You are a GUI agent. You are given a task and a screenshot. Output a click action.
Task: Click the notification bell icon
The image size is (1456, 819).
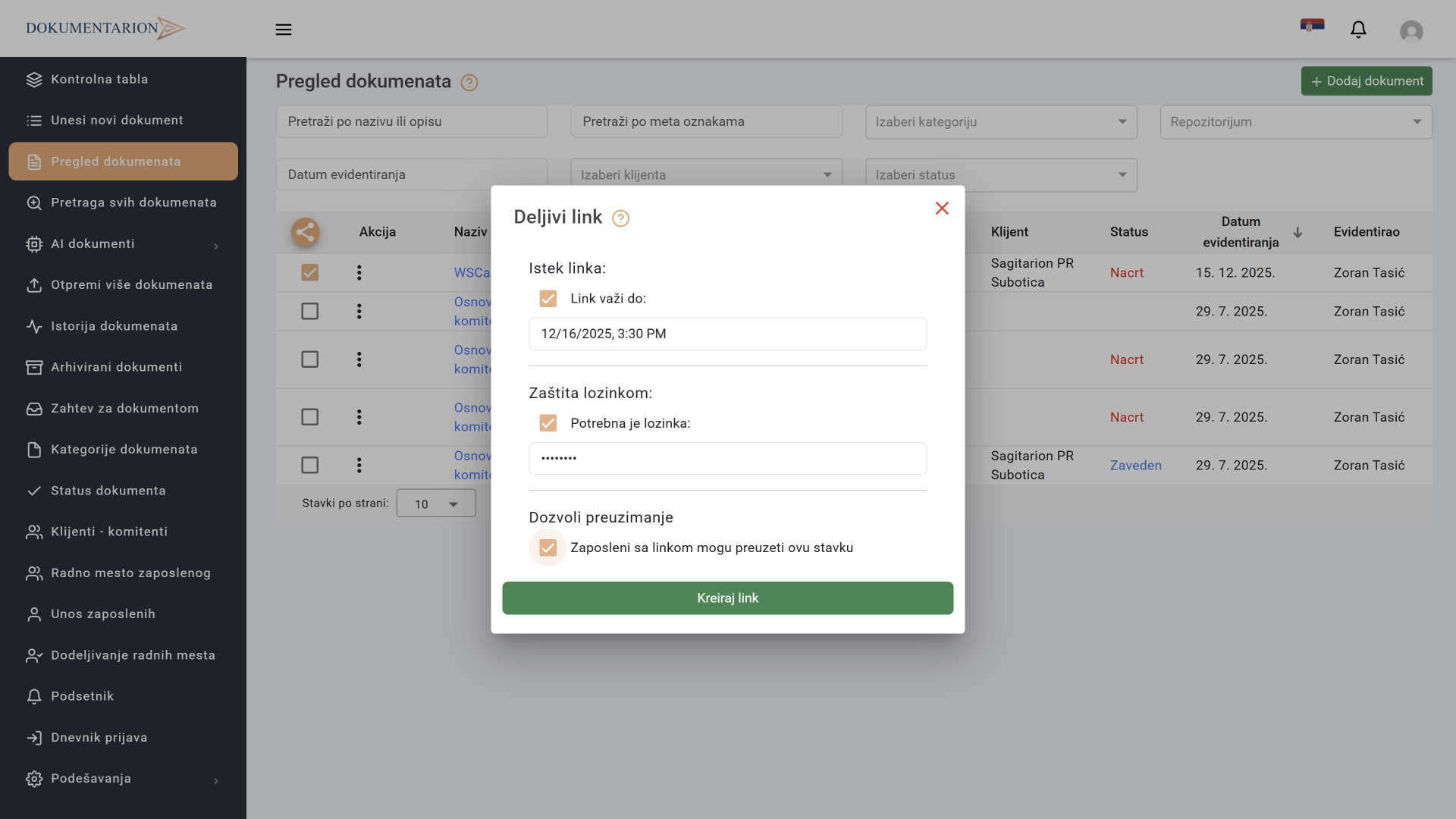pos(1358,30)
